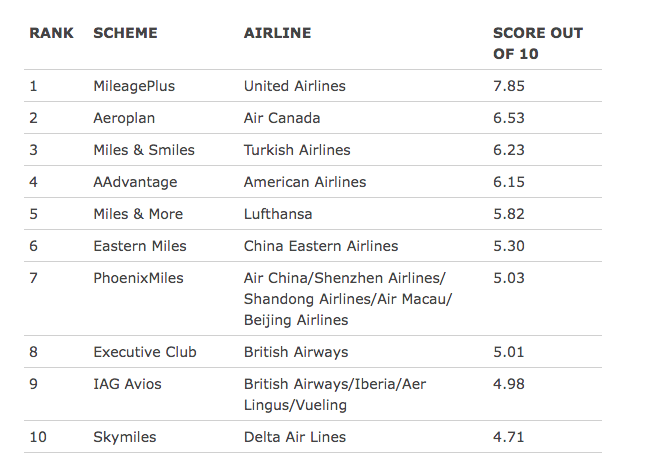Viewport: 661px width, 470px height.
Task: Select the PhoenixMiles scheme cell
Action: click(x=138, y=278)
